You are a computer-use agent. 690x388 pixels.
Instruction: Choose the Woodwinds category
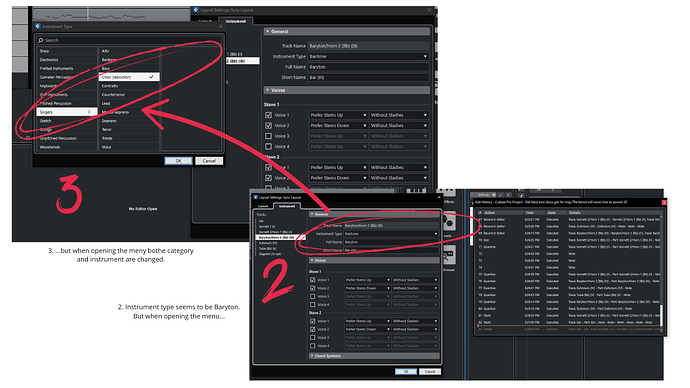(x=67, y=147)
